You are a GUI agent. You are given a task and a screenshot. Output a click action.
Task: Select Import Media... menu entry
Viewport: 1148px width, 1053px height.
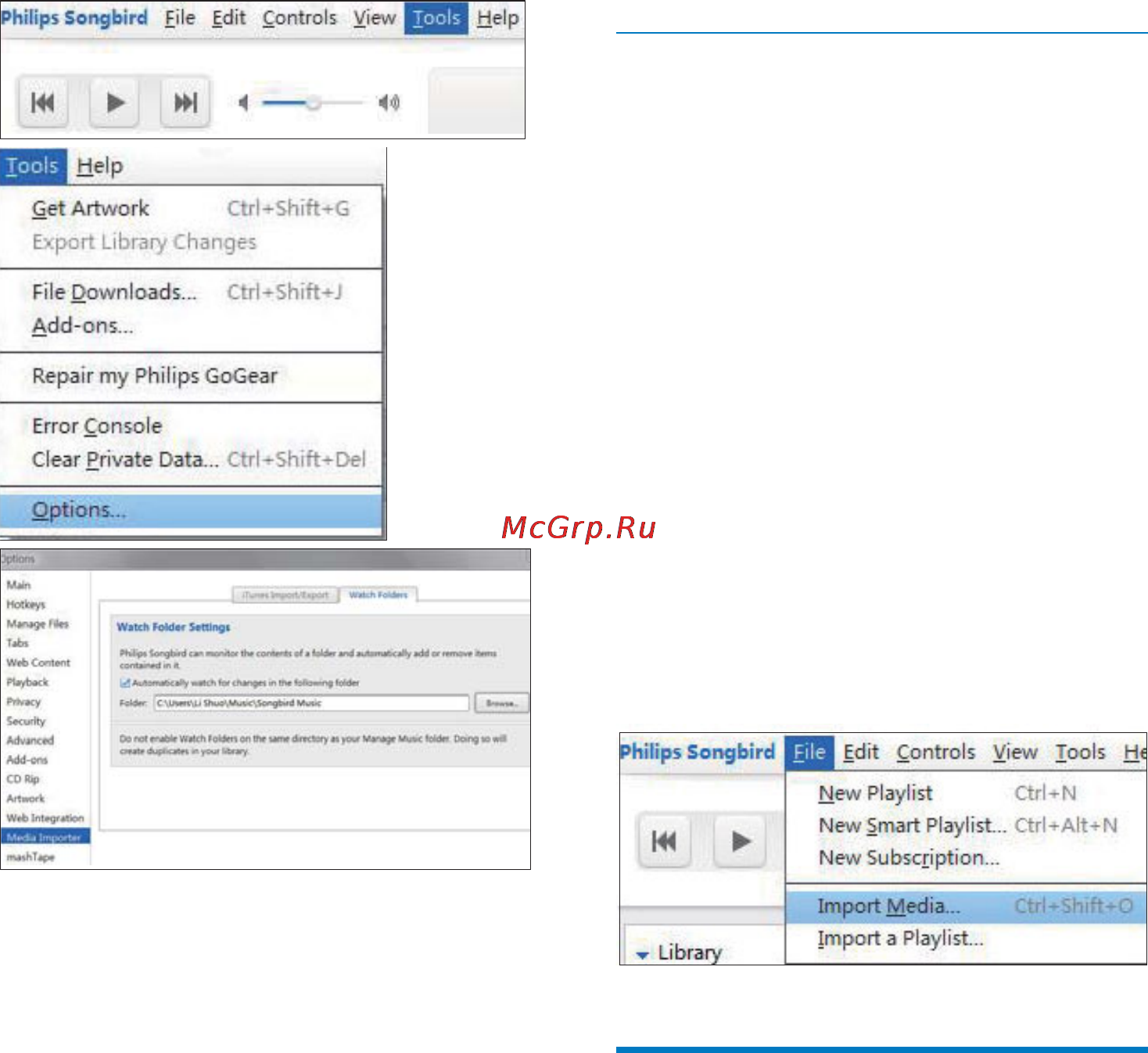click(967, 906)
